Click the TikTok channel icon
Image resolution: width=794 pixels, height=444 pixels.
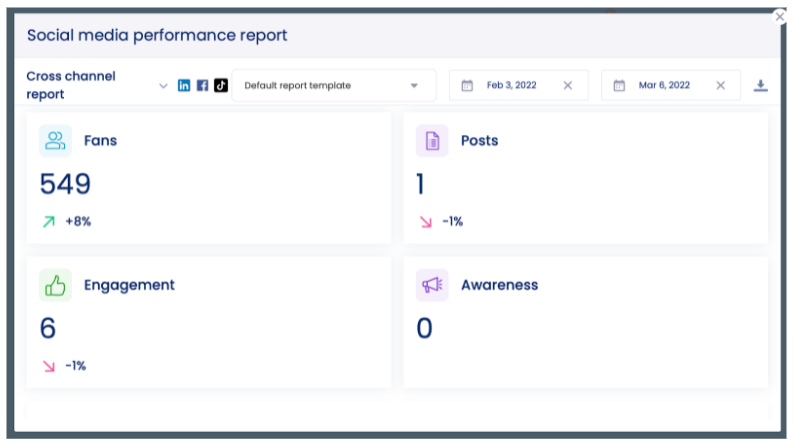[x=221, y=85]
